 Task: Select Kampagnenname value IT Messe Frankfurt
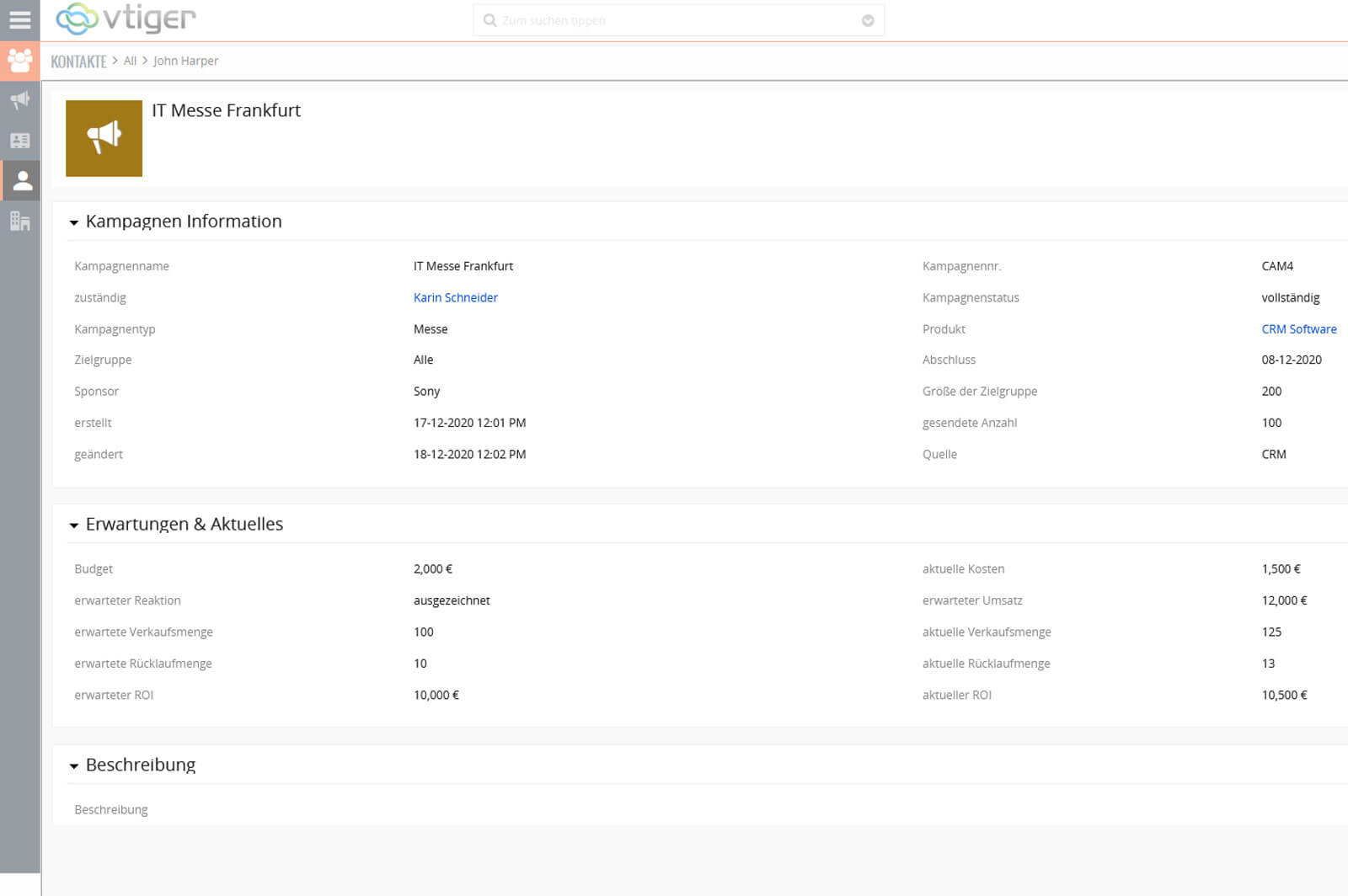pos(463,266)
